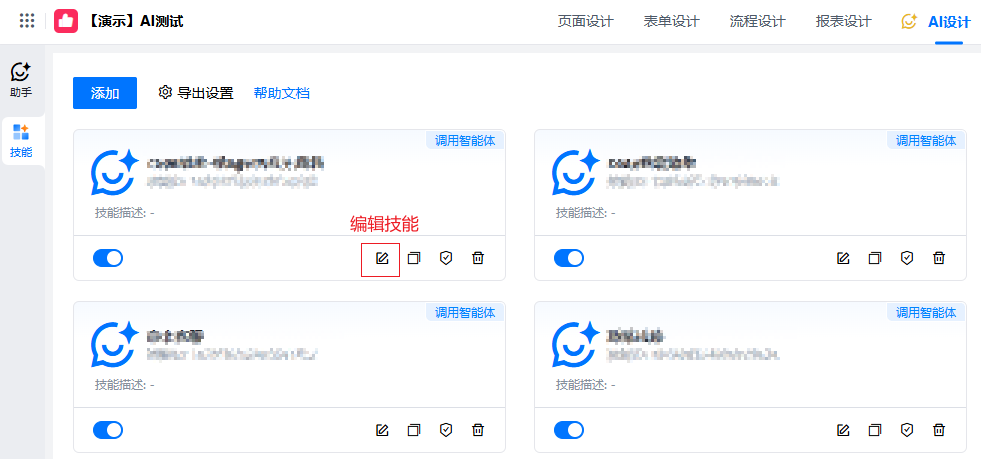The height and width of the screenshot is (459, 981).
Task: Open shield permission icon in top-right card
Action: coord(907,258)
